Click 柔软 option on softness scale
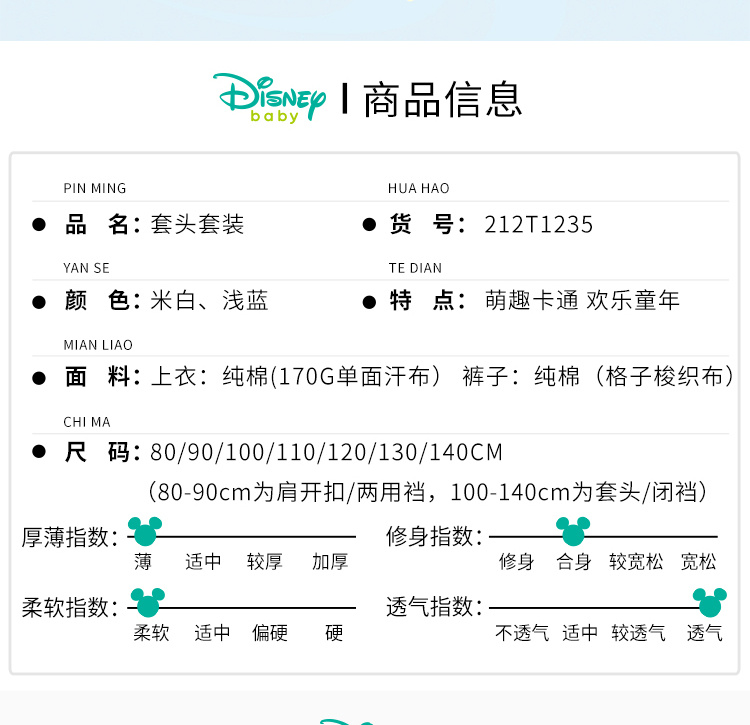This screenshot has width=750, height=725. (151, 633)
